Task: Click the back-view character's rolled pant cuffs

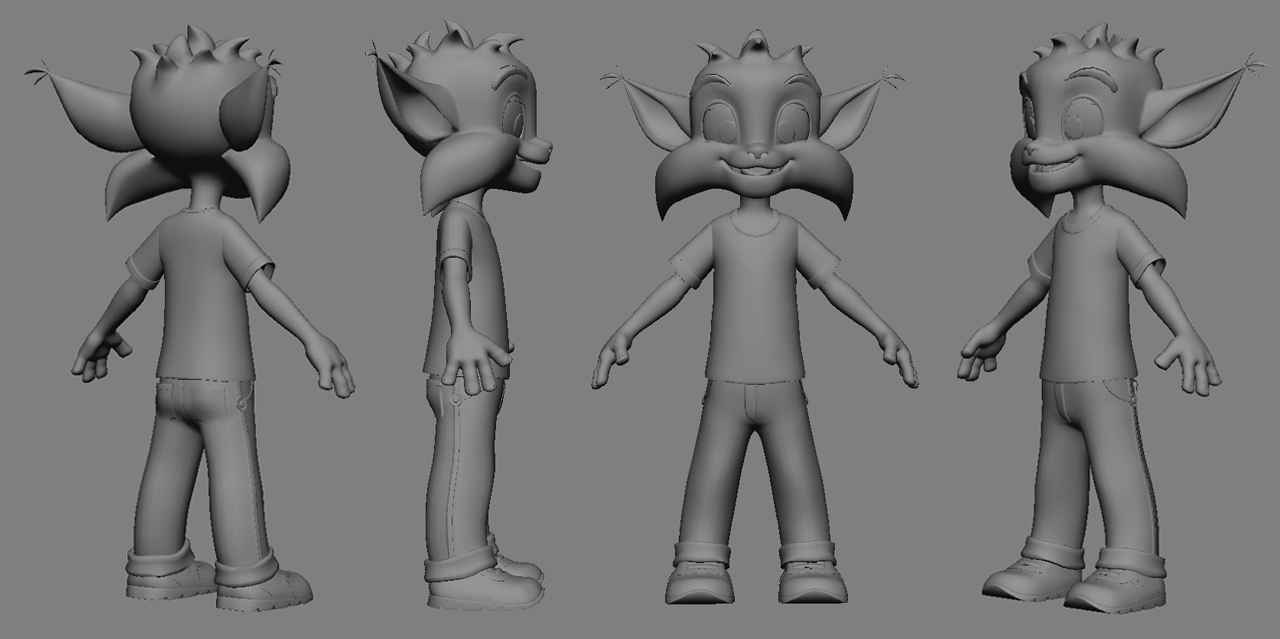Action: [160, 556]
